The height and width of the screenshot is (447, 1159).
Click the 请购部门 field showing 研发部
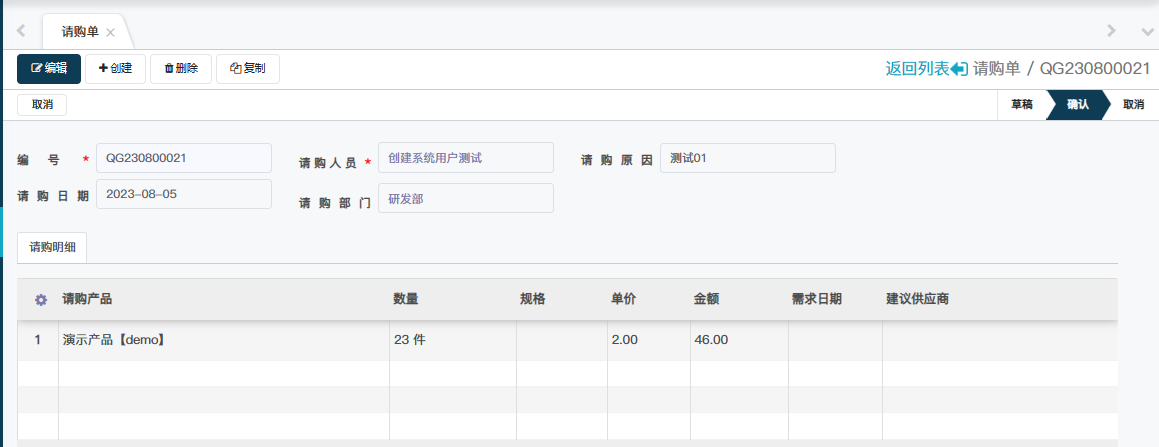coord(465,198)
